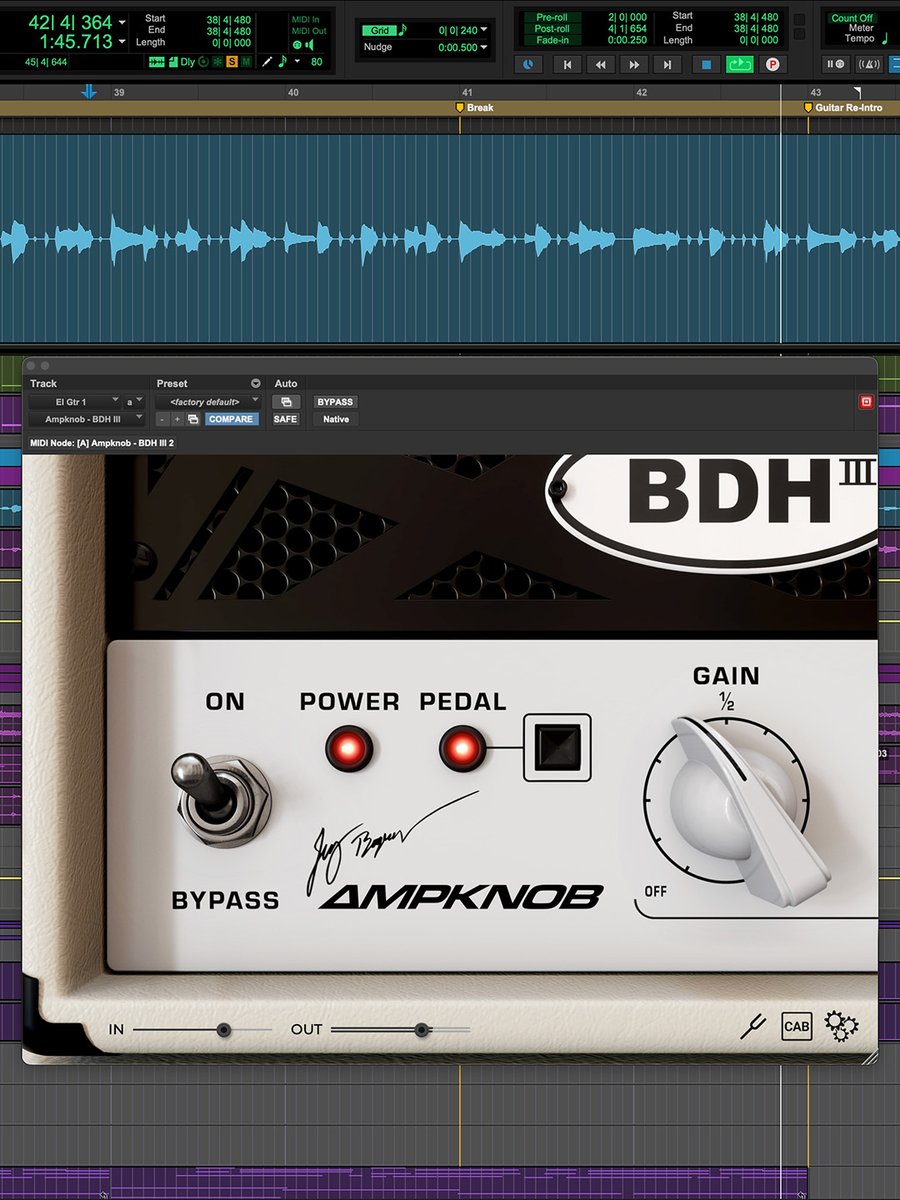
Task: Click the blue audio waveform clip
Action: [x=450, y=239]
